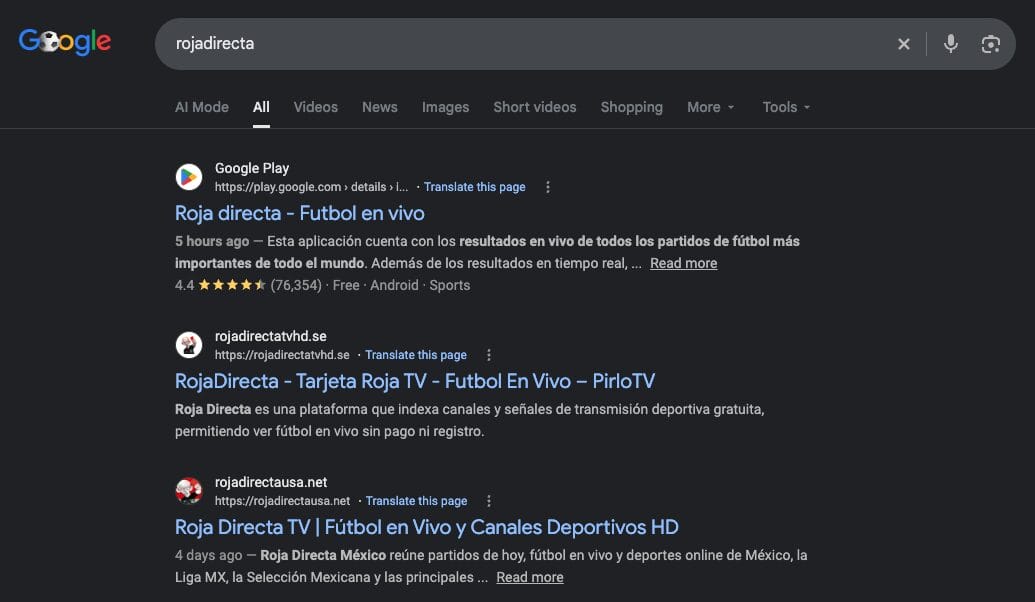The width and height of the screenshot is (1035, 602).
Task: Clear the search box with the X icon
Action: click(904, 44)
